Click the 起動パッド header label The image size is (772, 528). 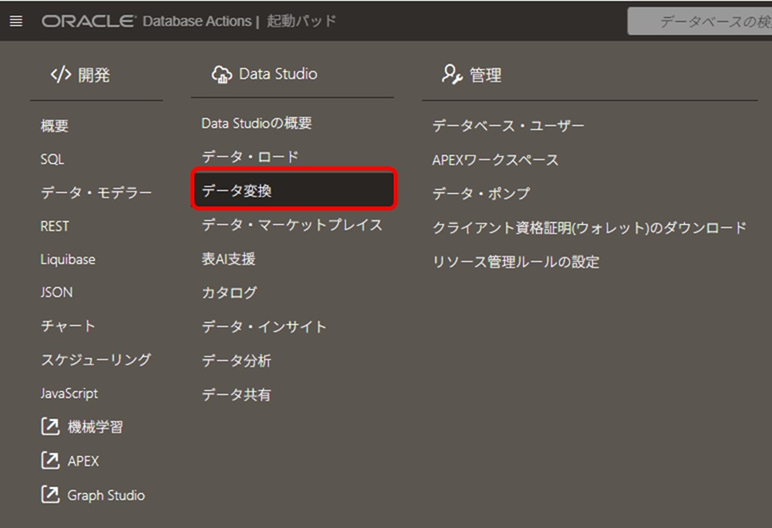301,21
